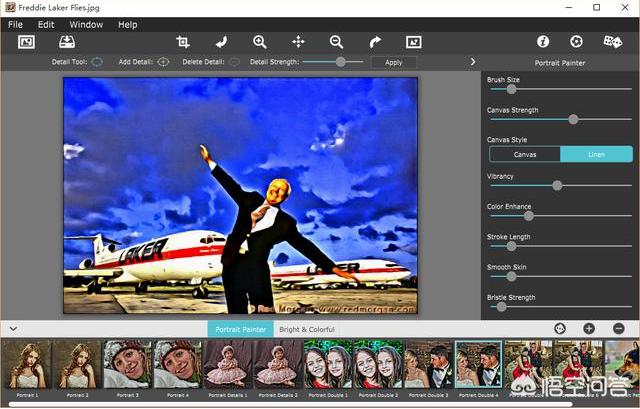The image size is (640, 409).
Task: Click the Apply button
Action: pos(393,62)
